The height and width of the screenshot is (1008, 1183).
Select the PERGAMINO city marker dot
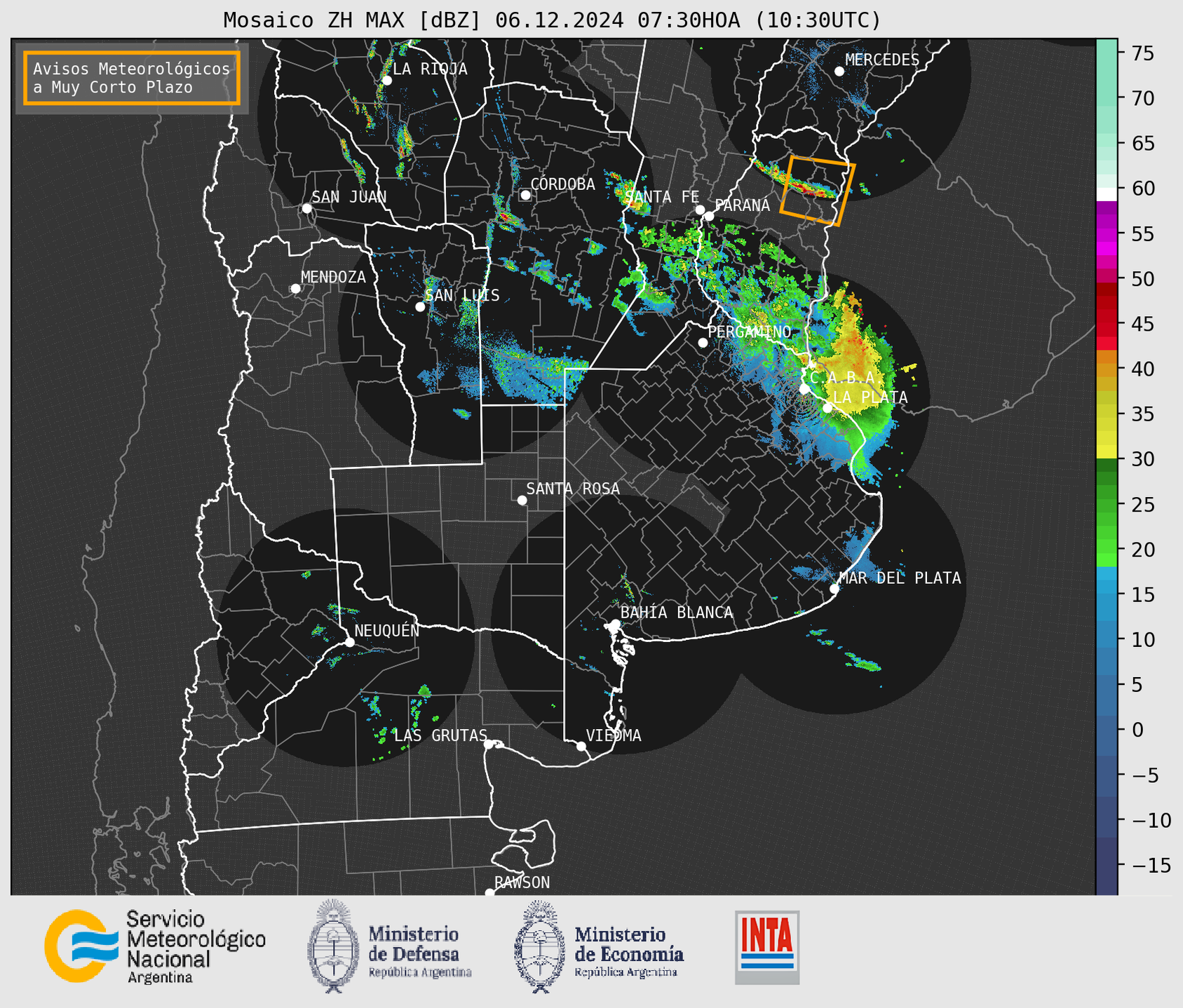pos(703,343)
